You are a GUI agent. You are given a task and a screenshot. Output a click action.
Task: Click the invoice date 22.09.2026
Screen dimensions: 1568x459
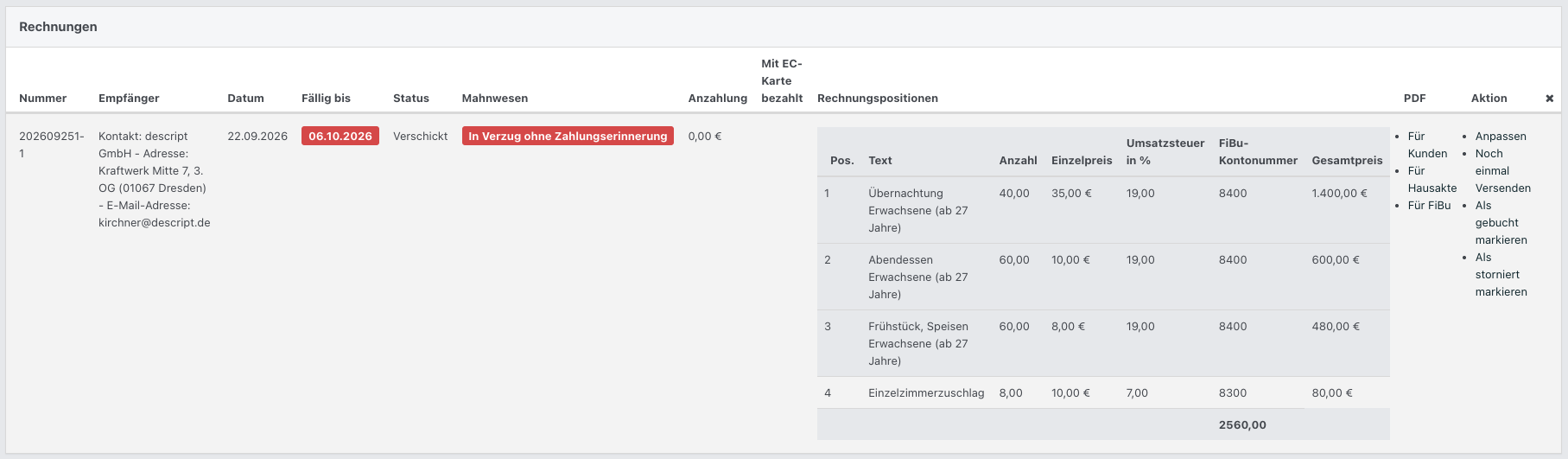[x=257, y=137]
